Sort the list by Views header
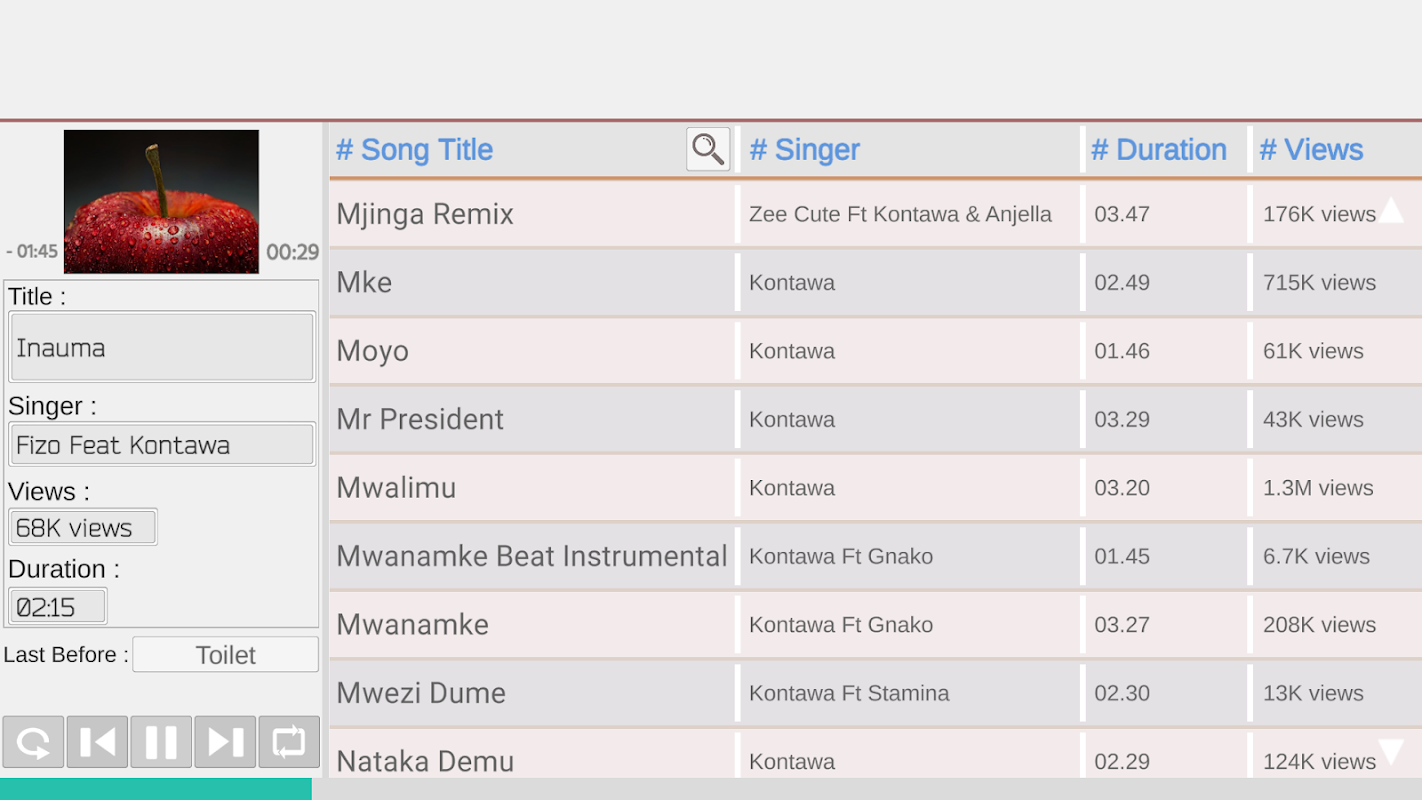Viewport: 1422px width, 800px height. click(x=1310, y=150)
